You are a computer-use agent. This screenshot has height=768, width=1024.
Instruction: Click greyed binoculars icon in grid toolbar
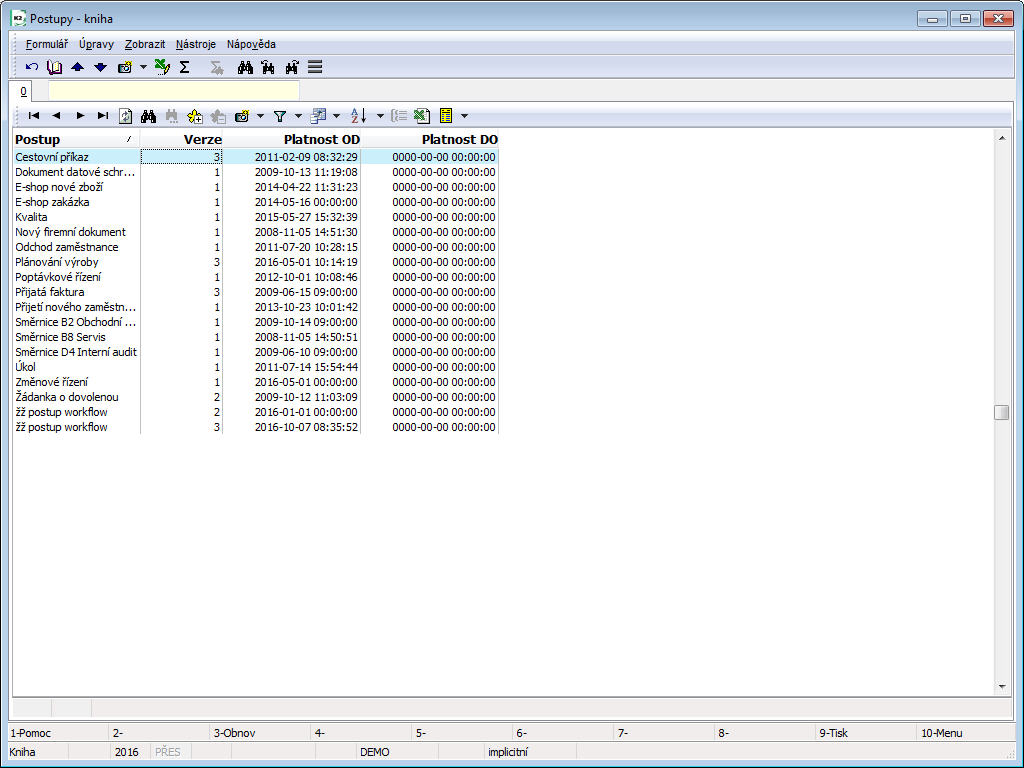(x=172, y=116)
